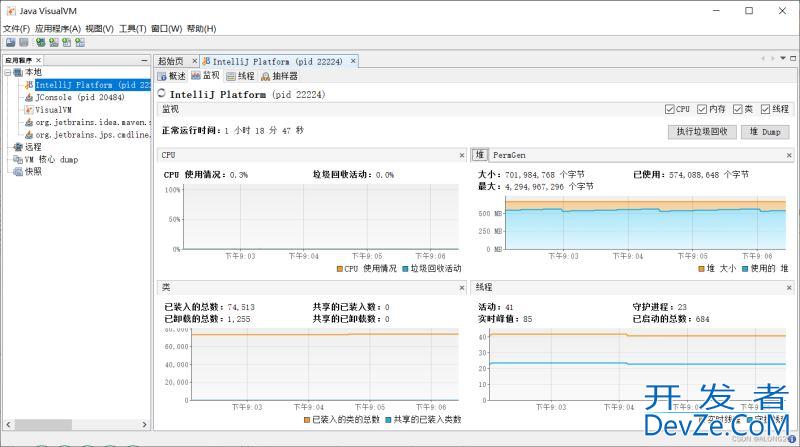The height and width of the screenshot is (447, 800).
Task: Switch to the 概述 tab
Action: pyautogui.click(x=171, y=76)
